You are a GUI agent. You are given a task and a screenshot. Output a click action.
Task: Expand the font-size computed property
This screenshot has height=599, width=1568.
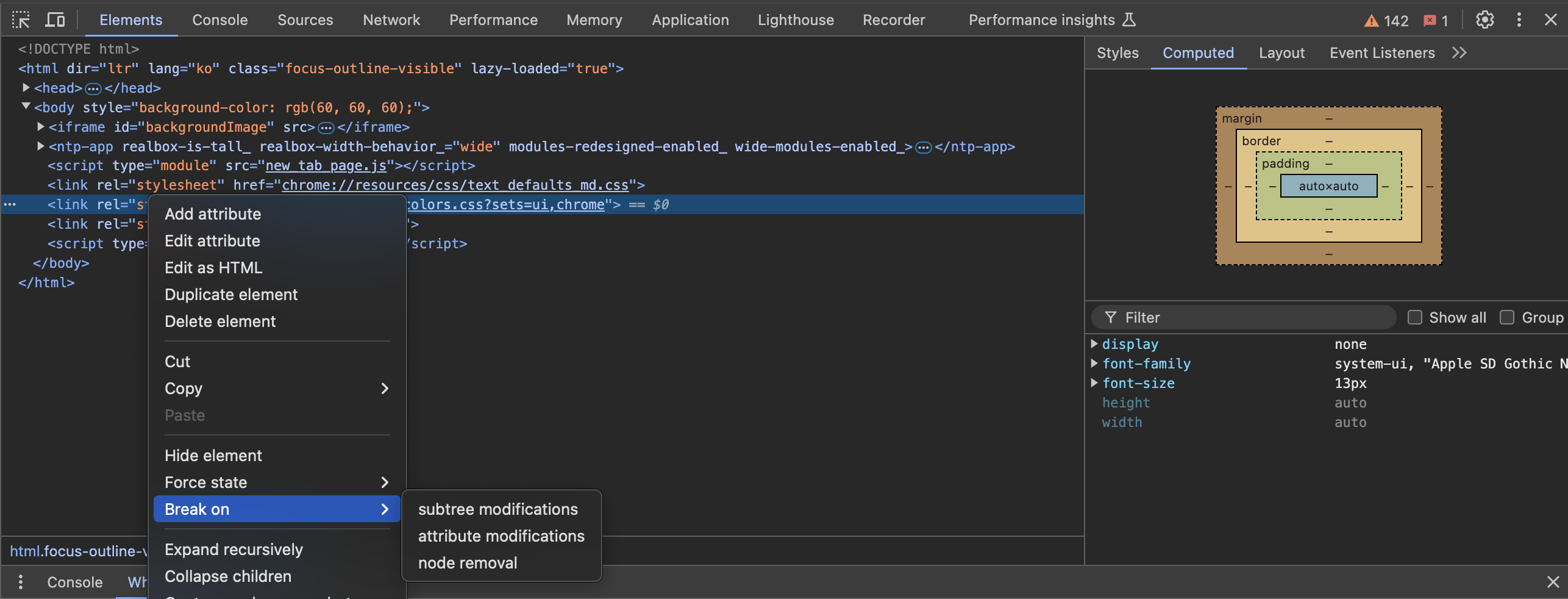pyautogui.click(x=1094, y=383)
